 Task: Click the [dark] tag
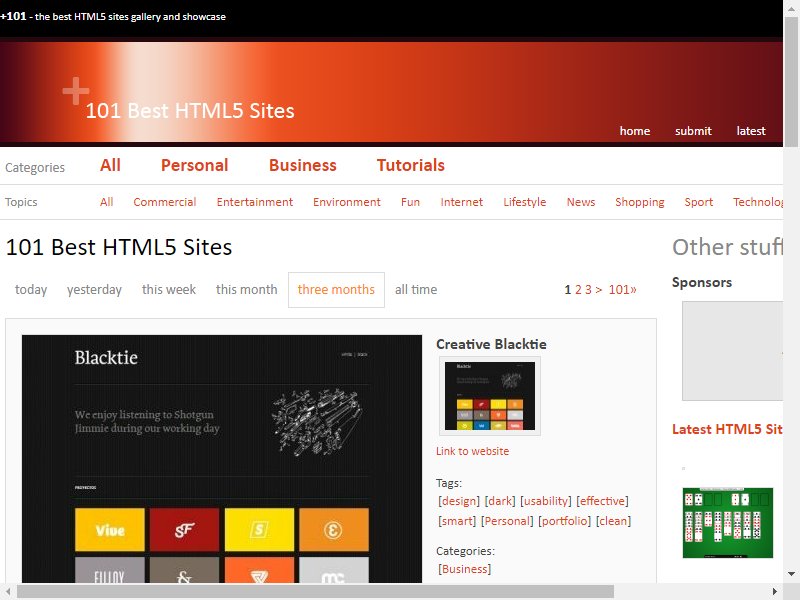tap(500, 501)
